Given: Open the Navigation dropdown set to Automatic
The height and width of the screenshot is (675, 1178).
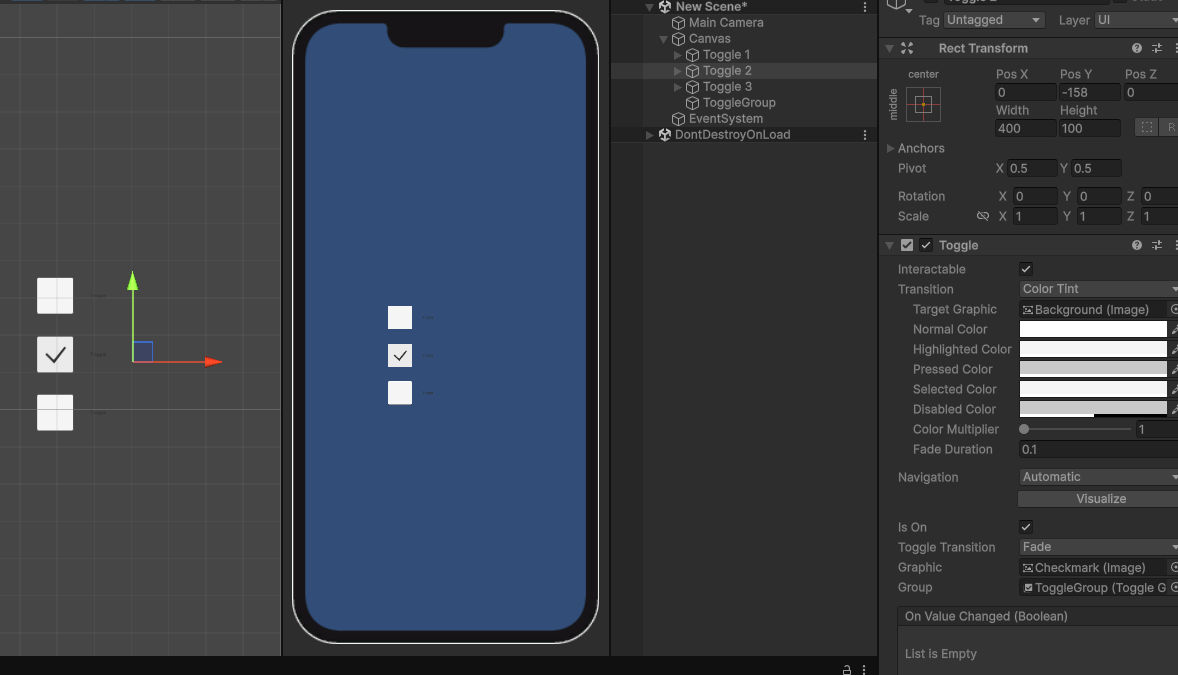Looking at the screenshot, I should (1098, 477).
